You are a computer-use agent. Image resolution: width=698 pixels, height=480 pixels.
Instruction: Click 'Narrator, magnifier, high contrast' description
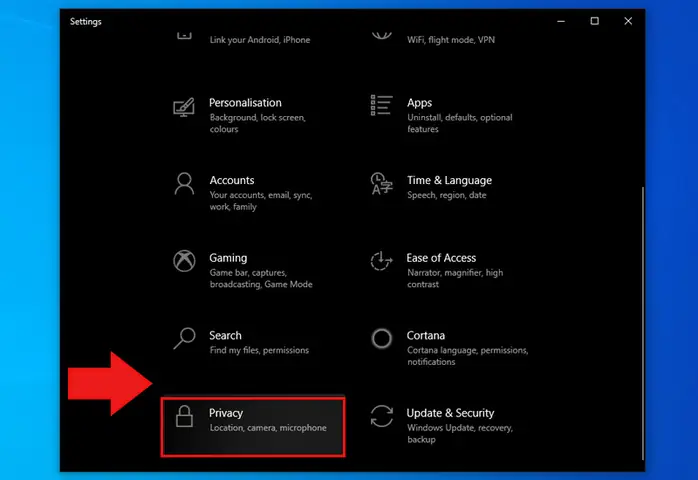click(x=455, y=278)
